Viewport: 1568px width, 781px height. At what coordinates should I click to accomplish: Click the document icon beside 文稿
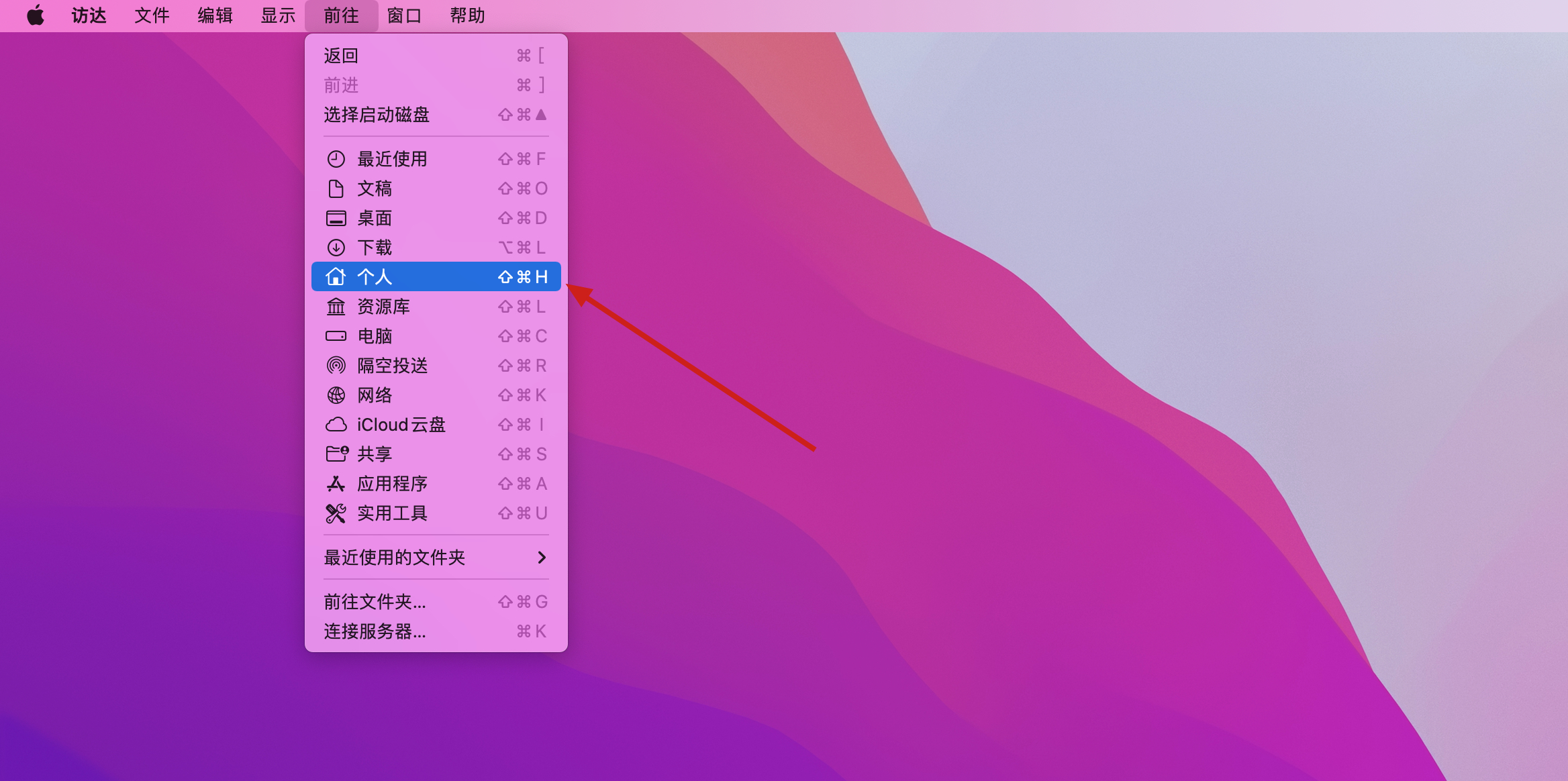(336, 189)
